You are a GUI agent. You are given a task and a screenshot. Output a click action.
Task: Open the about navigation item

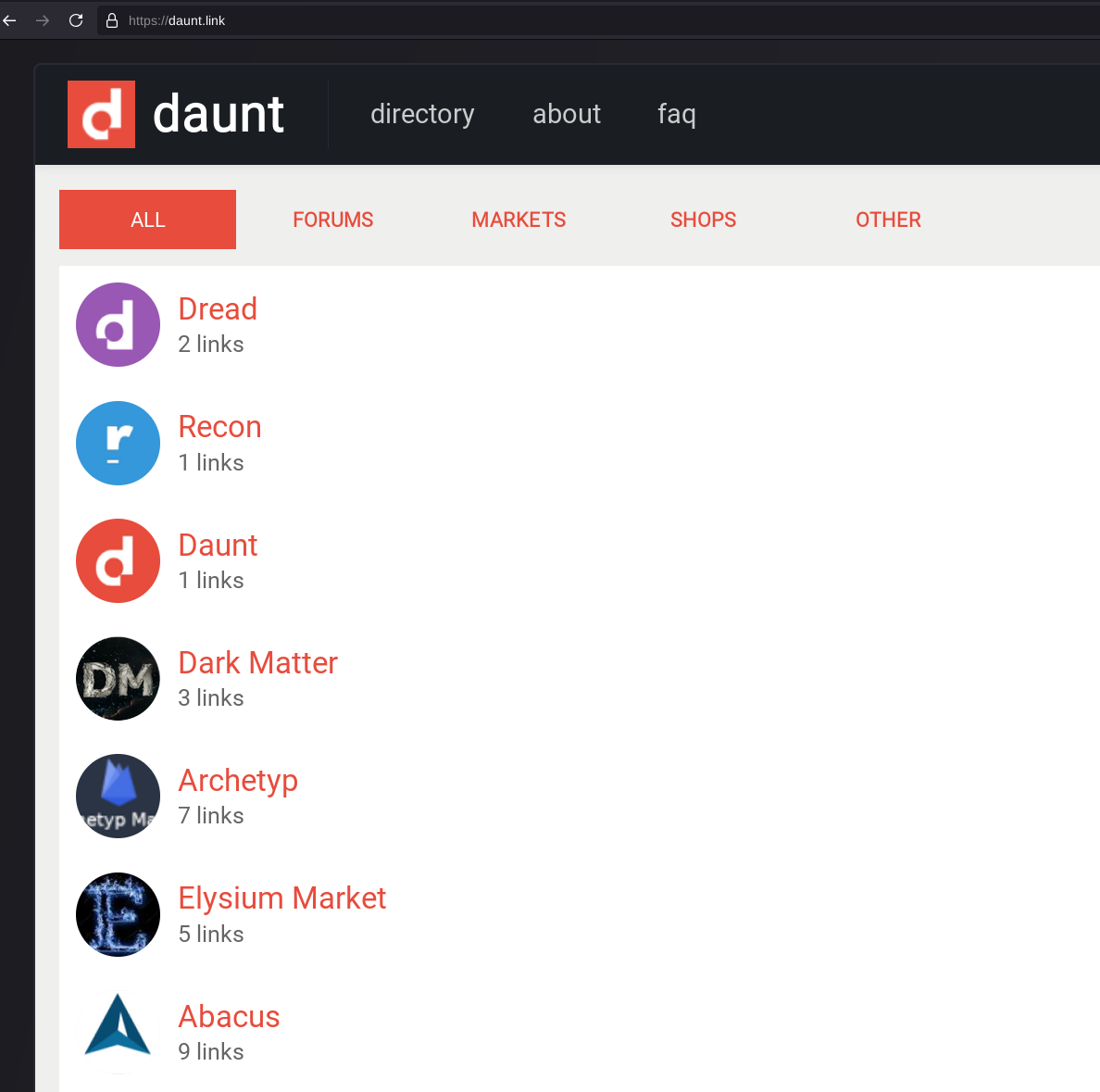(x=567, y=114)
